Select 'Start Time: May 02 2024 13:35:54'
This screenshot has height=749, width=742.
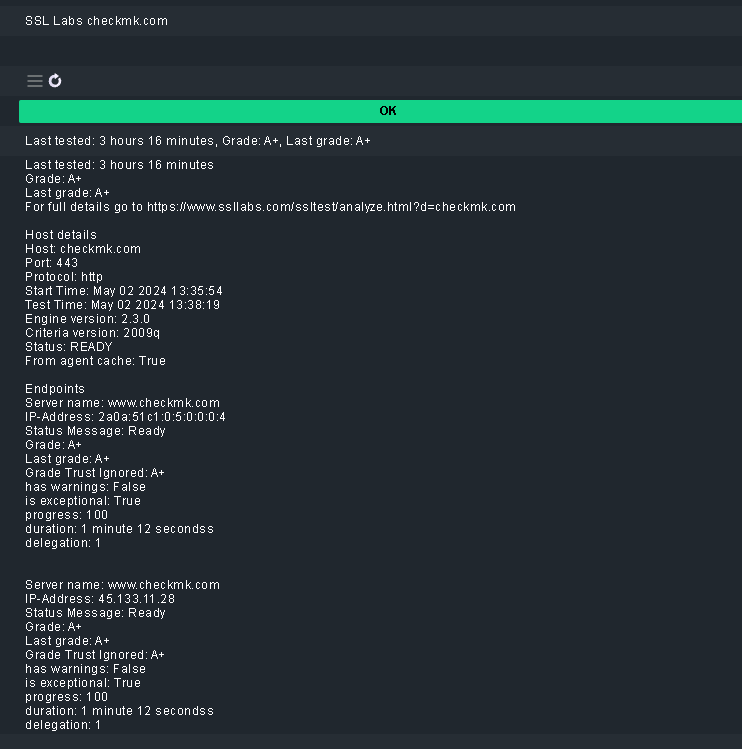click(124, 291)
